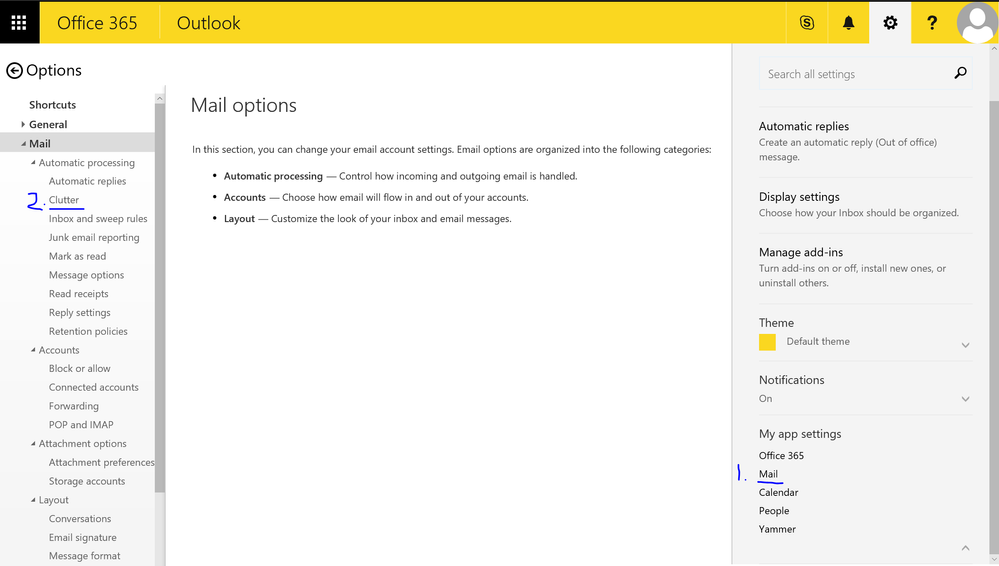Open POP and IMAP settings
Viewport: 999px width, 566px height.
click(x=81, y=424)
